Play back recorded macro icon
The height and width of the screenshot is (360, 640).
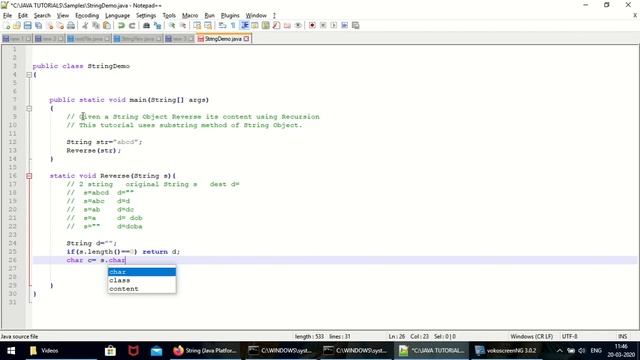(333, 25)
